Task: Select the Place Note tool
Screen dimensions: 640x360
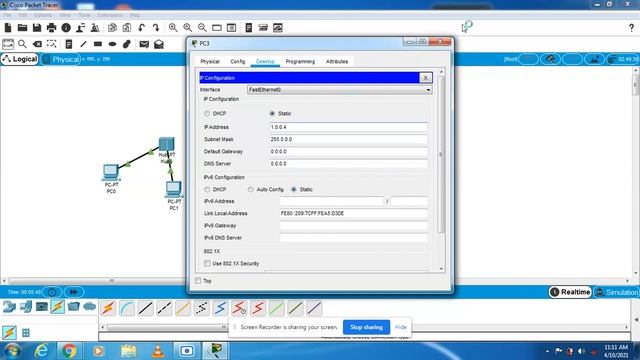Action: click(69, 44)
